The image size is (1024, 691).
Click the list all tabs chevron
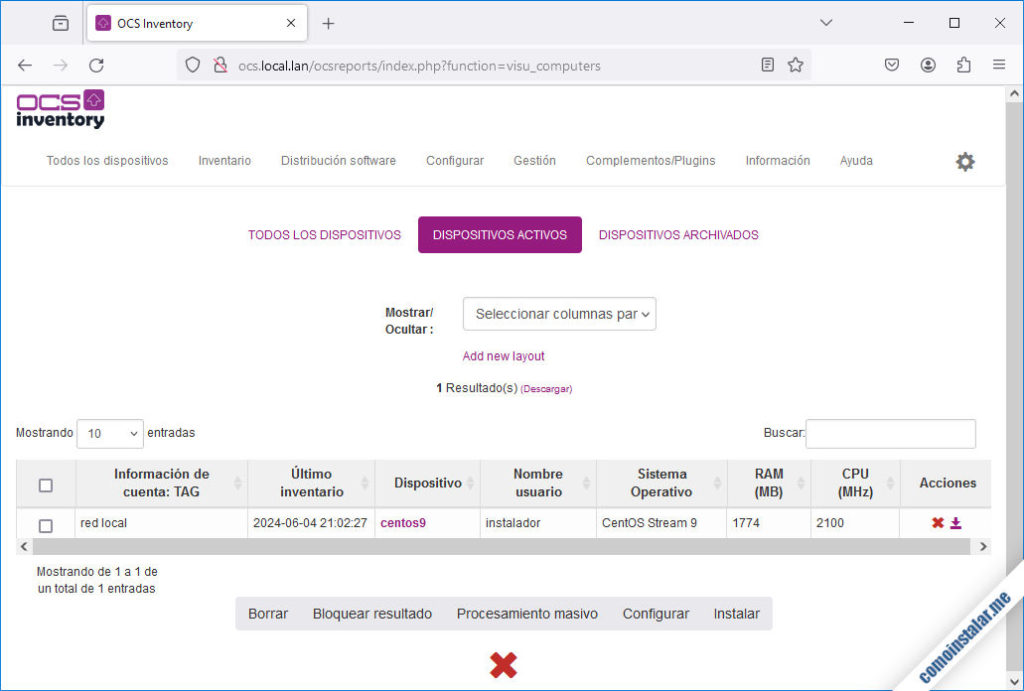click(826, 23)
